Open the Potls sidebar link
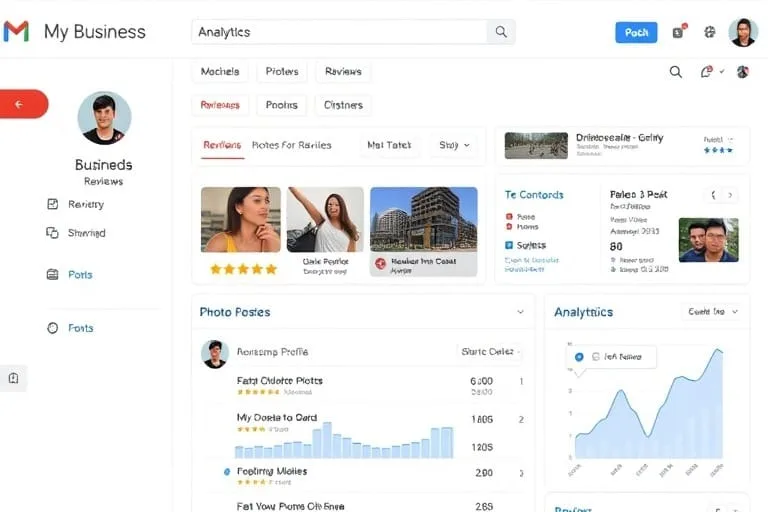This screenshot has width=768, height=512. point(80,274)
